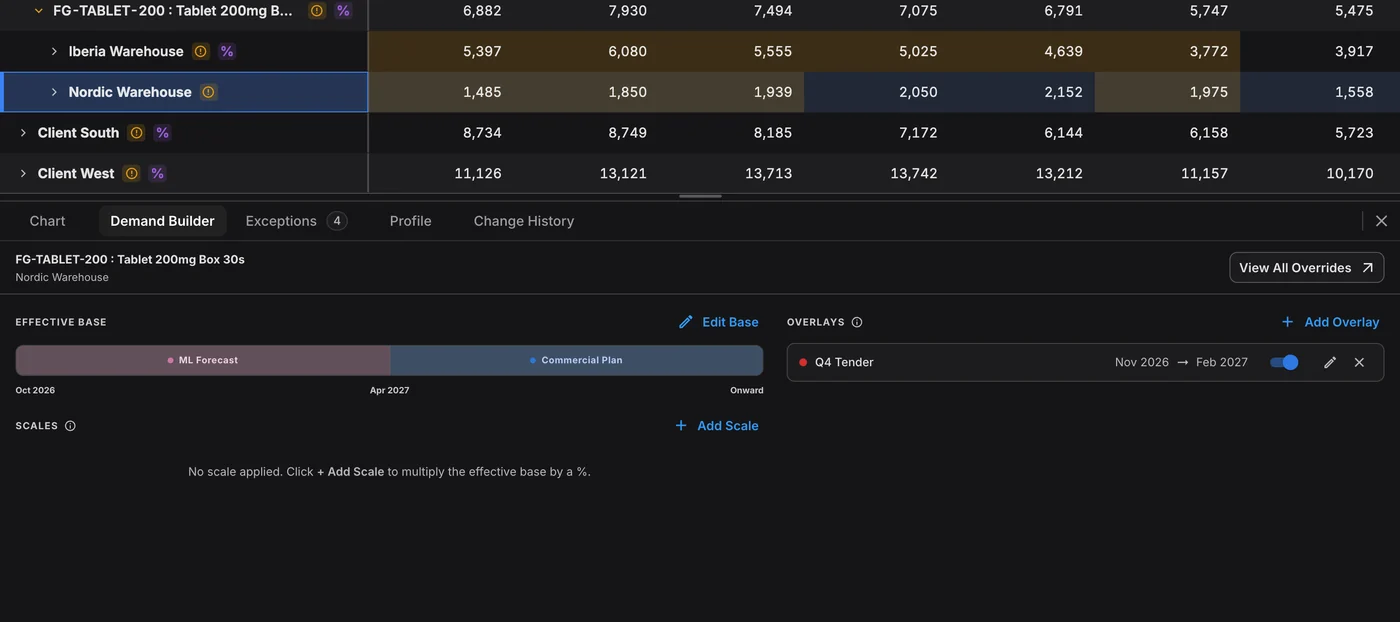The height and width of the screenshot is (622, 1400).
Task: Click warning icon beside Client South
Action: coord(136,133)
